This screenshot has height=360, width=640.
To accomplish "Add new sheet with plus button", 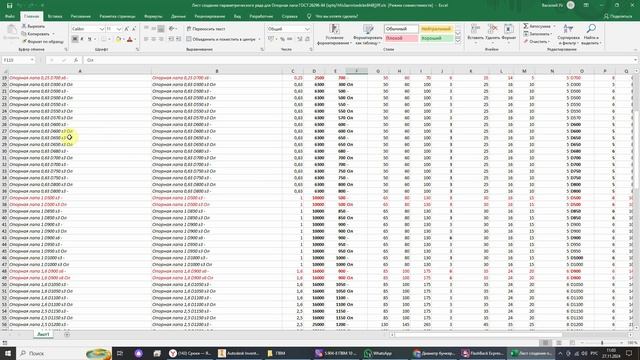I will [67, 334].
